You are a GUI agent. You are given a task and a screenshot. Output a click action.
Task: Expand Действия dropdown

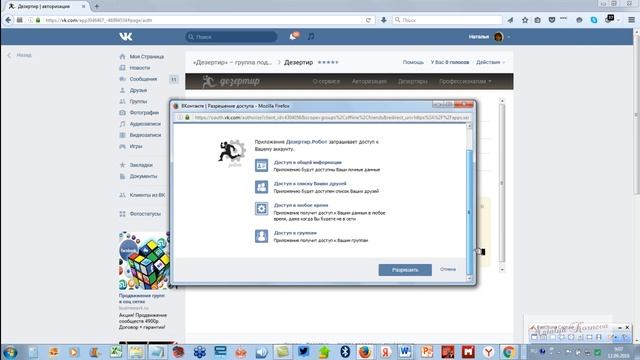[491, 62]
